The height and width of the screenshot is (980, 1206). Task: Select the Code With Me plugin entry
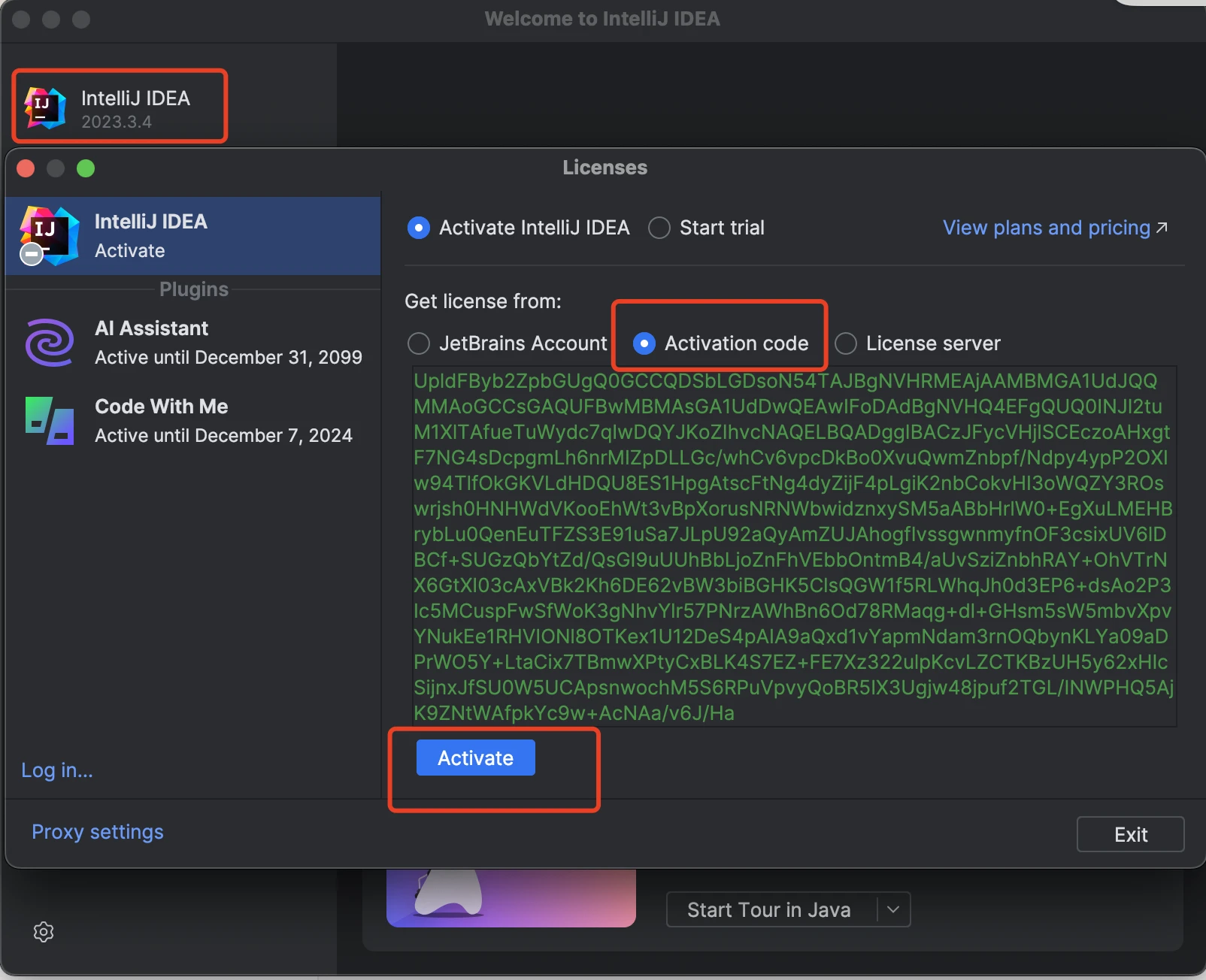pos(192,421)
